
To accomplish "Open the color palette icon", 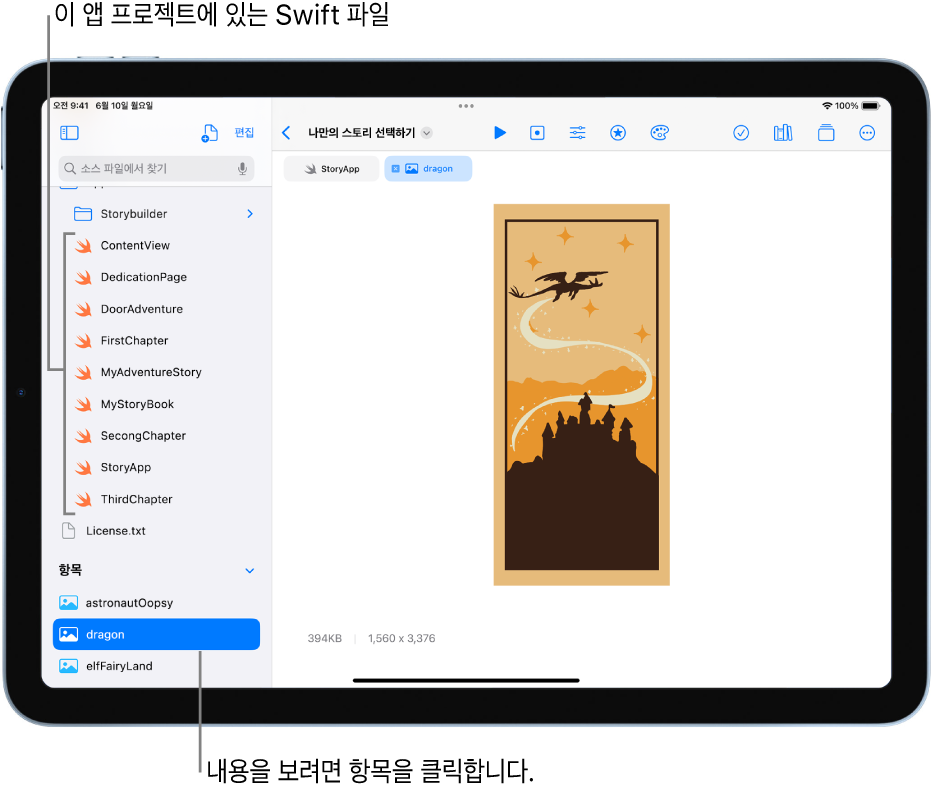I will [660, 133].
